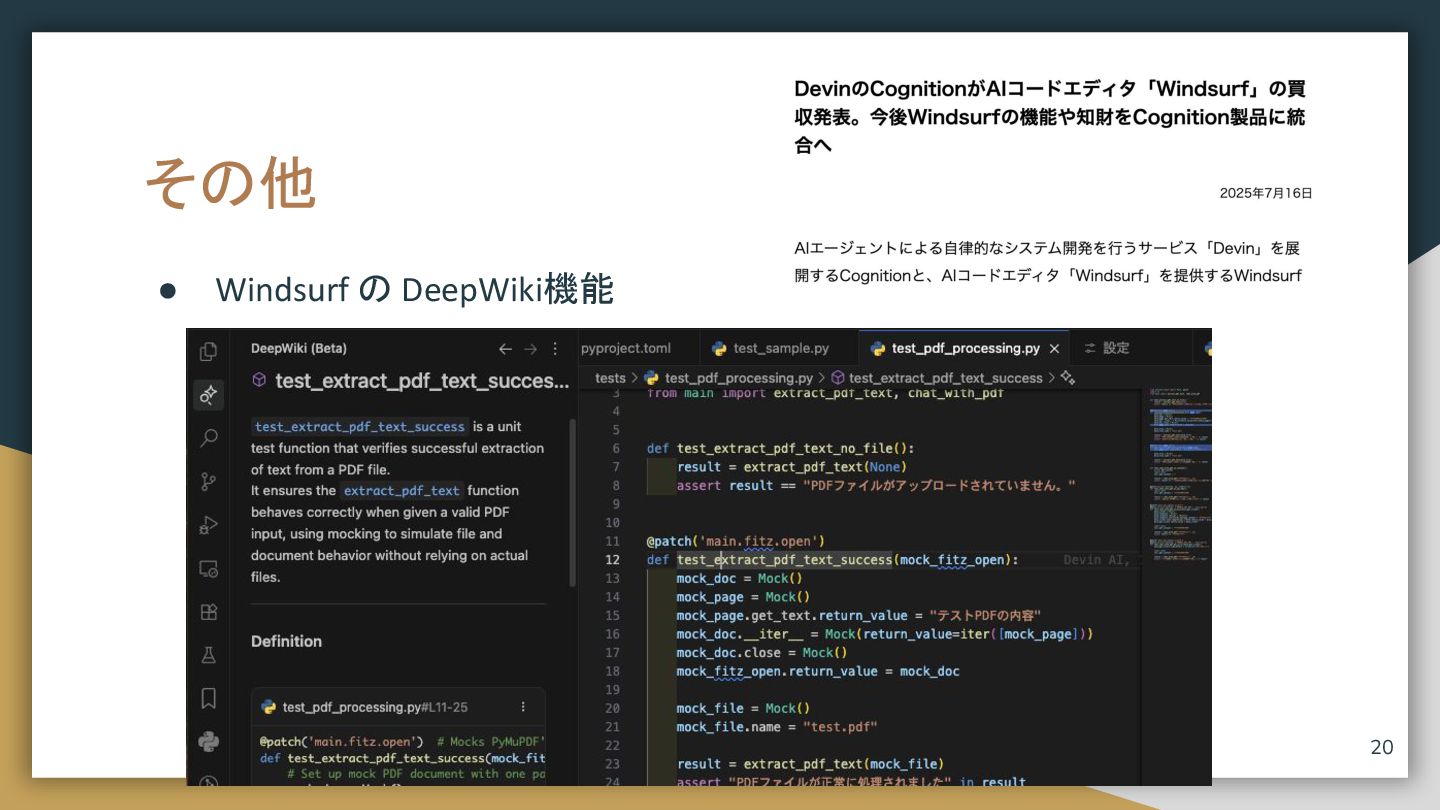1440x810 pixels.
Task: Click test_extract_pdf_text_success breadcrumb segment
Action: point(945,378)
